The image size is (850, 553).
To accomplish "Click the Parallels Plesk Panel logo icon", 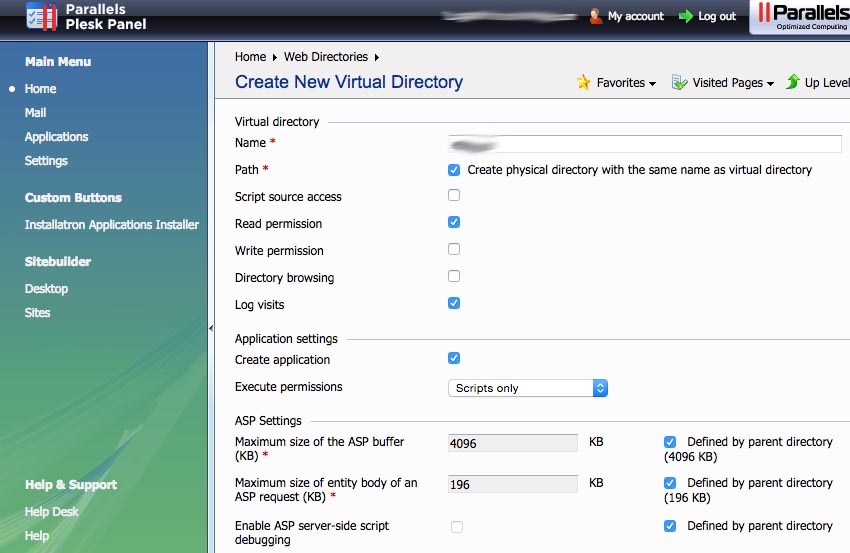I will (41, 16).
